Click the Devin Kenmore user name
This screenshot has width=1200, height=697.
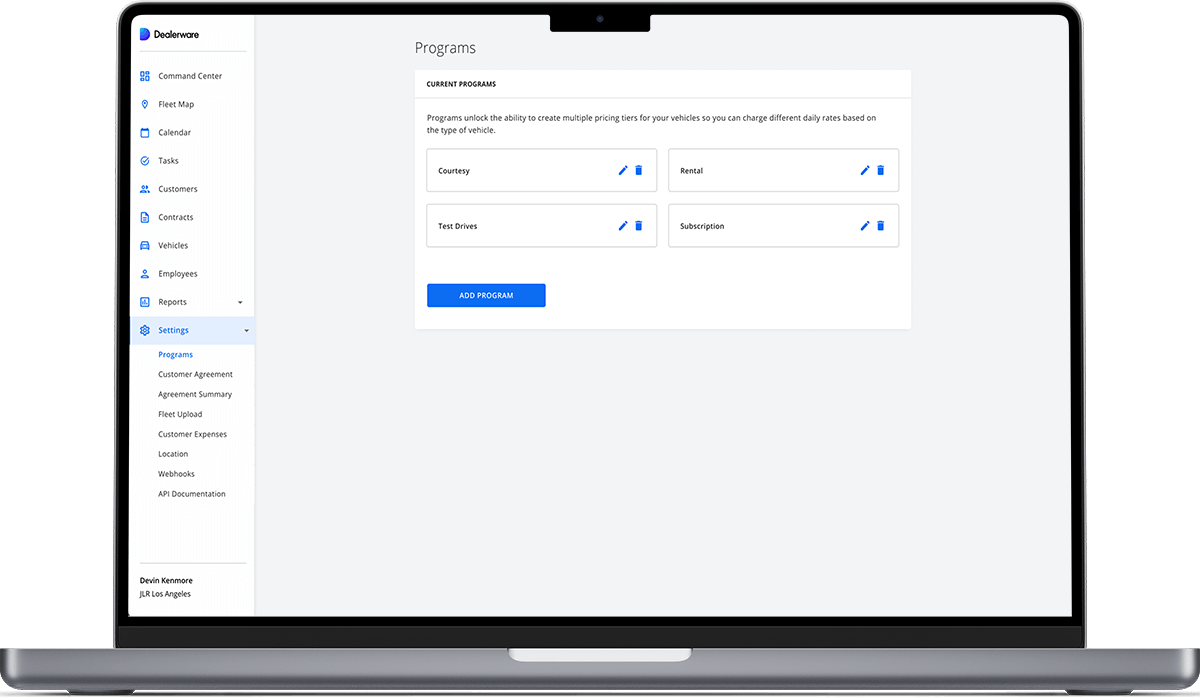coord(166,580)
